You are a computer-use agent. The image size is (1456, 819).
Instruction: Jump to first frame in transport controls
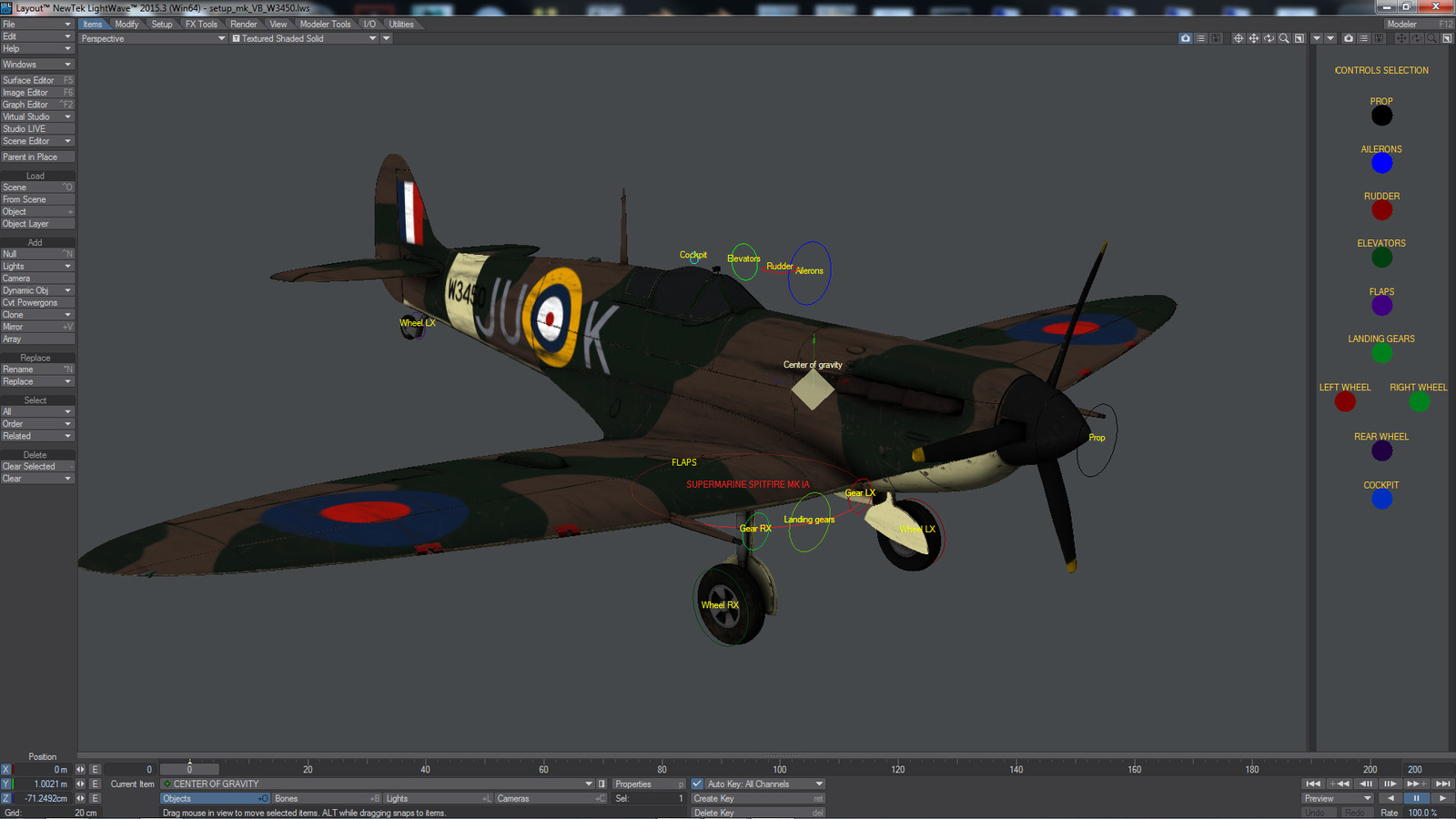coord(1313,784)
